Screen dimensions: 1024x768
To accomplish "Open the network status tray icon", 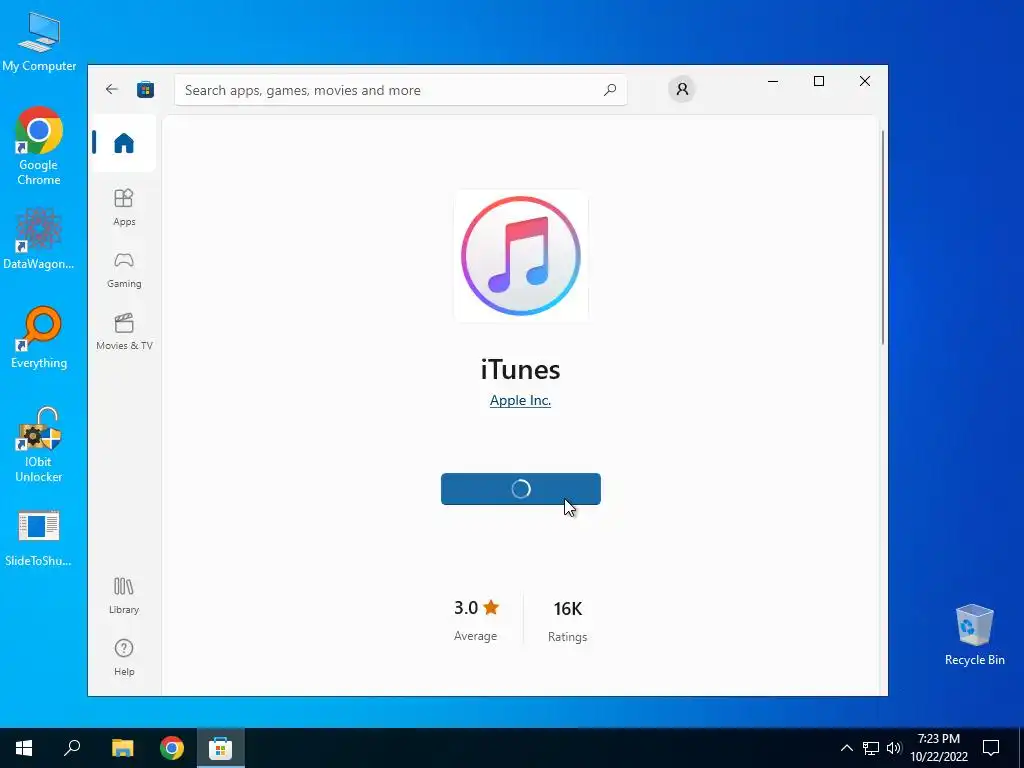I will pos(871,748).
